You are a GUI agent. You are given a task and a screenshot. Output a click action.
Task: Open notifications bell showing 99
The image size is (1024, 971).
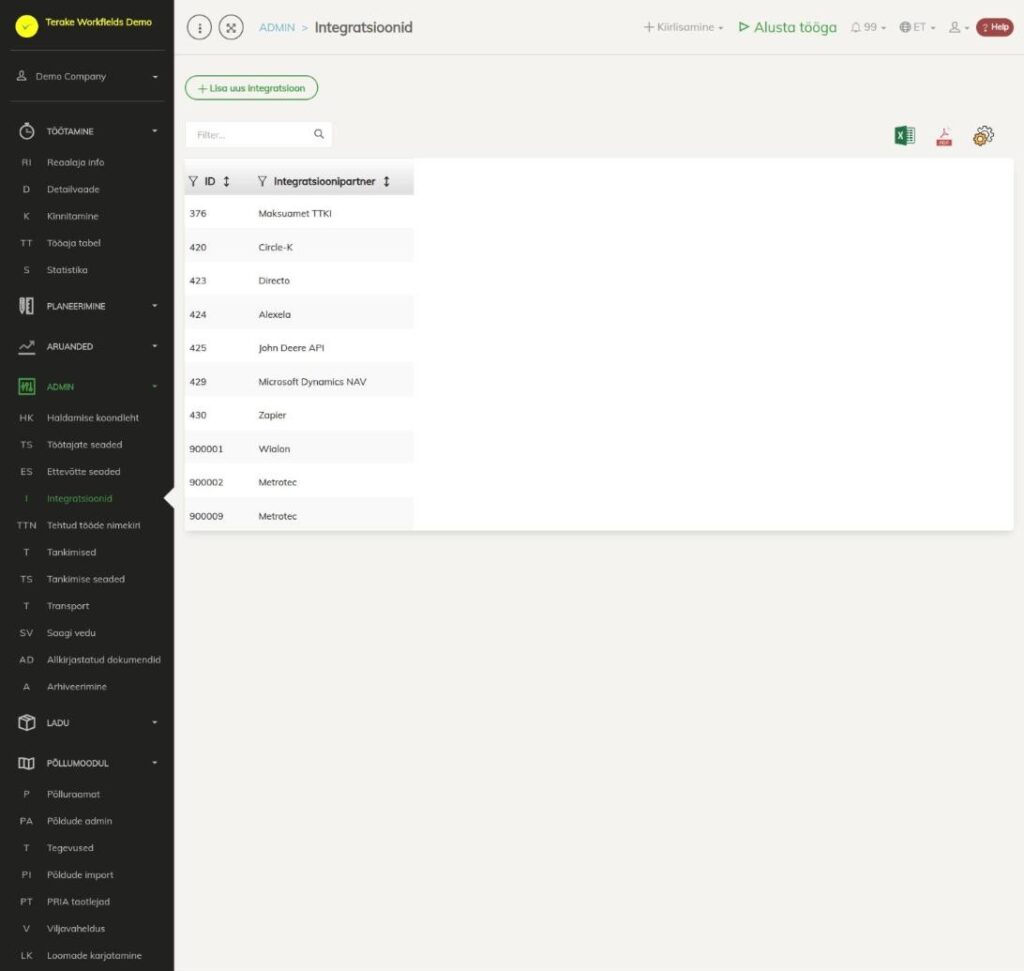click(x=868, y=27)
